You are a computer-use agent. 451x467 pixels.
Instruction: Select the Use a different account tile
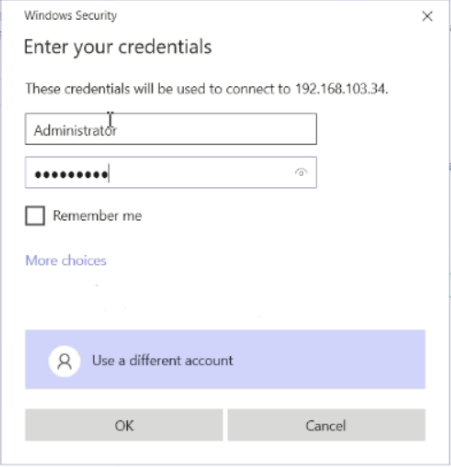225,359
